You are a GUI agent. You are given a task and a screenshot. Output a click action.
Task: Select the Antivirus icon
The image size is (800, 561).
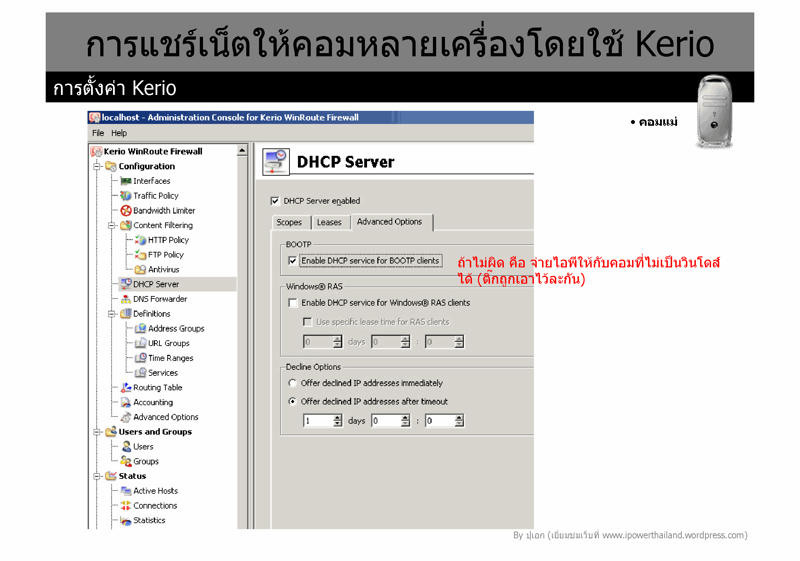click(140, 269)
